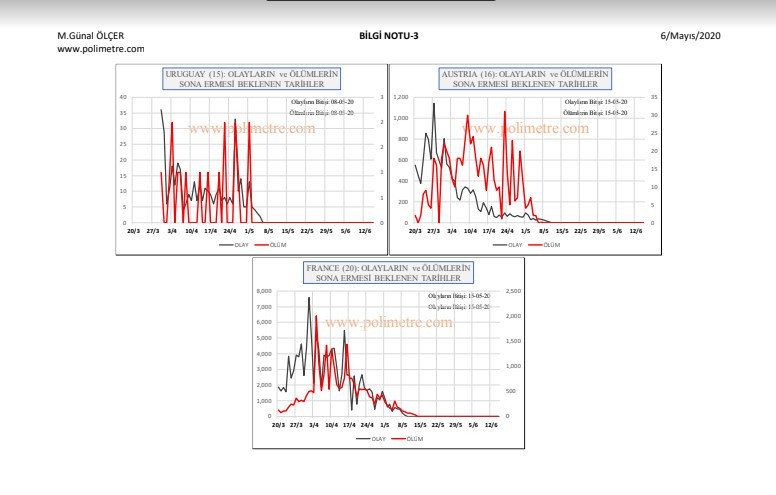Click the OLAY legend entry in France chart
The image size is (776, 495).
point(372,438)
